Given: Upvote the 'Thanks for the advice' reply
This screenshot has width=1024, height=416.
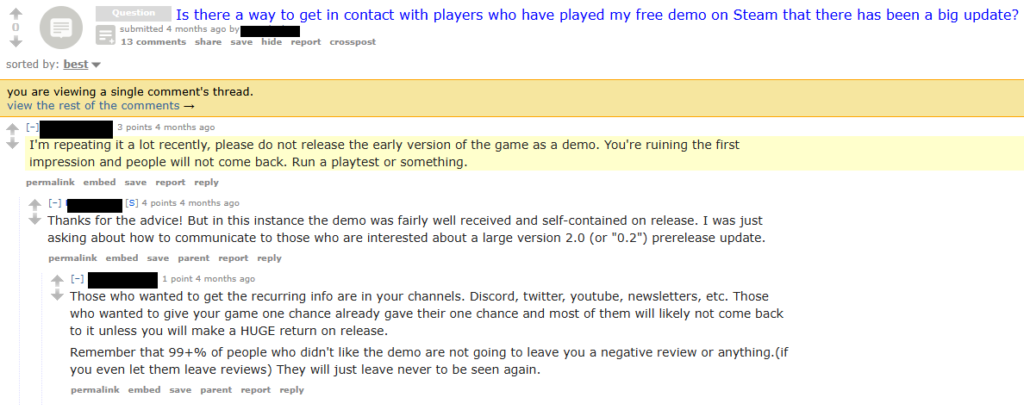Looking at the screenshot, I should [35, 205].
